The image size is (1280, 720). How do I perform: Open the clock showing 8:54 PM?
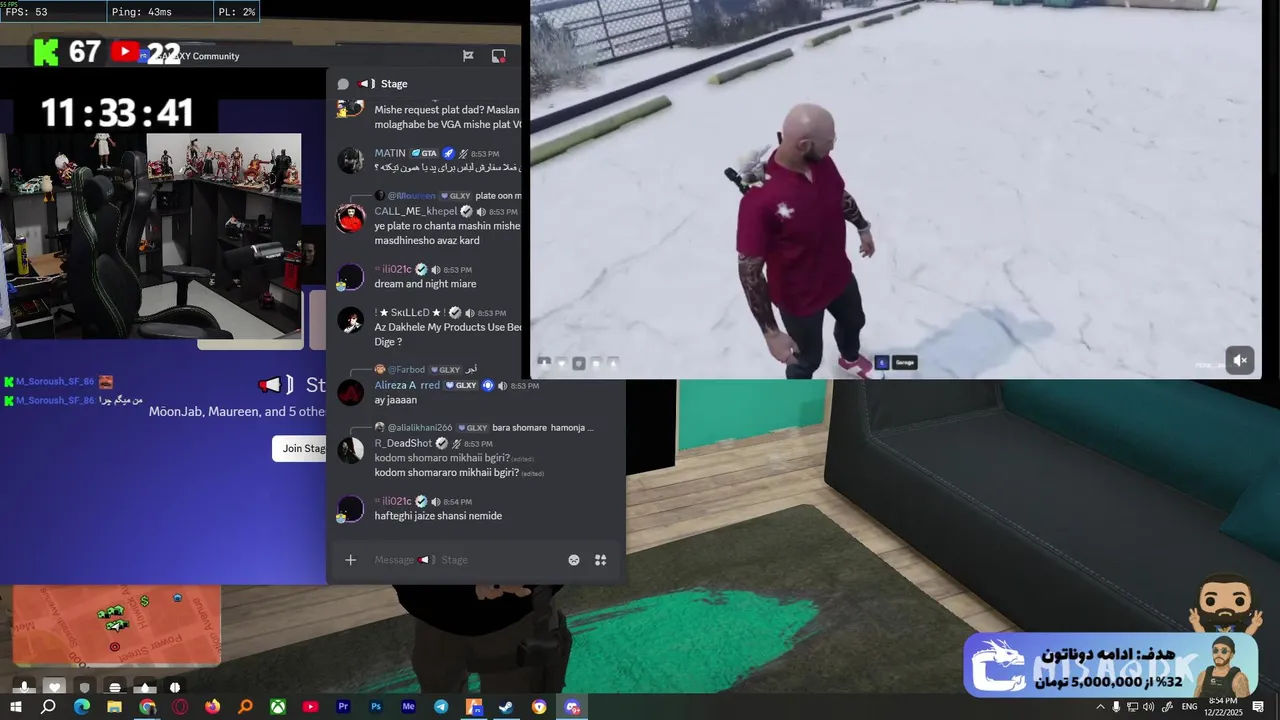(x=1223, y=707)
